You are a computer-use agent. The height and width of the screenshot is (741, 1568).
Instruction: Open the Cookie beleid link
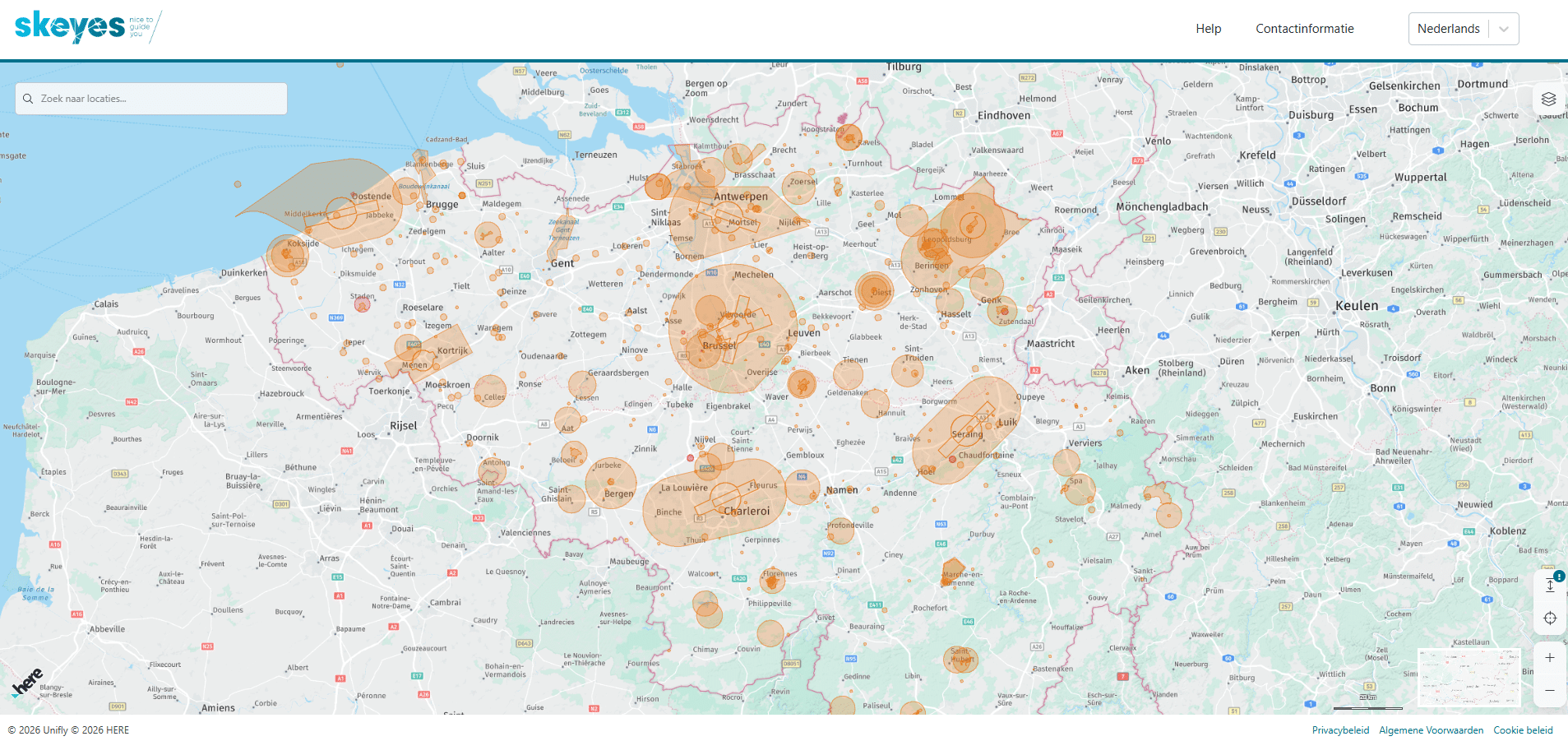tap(1523, 730)
